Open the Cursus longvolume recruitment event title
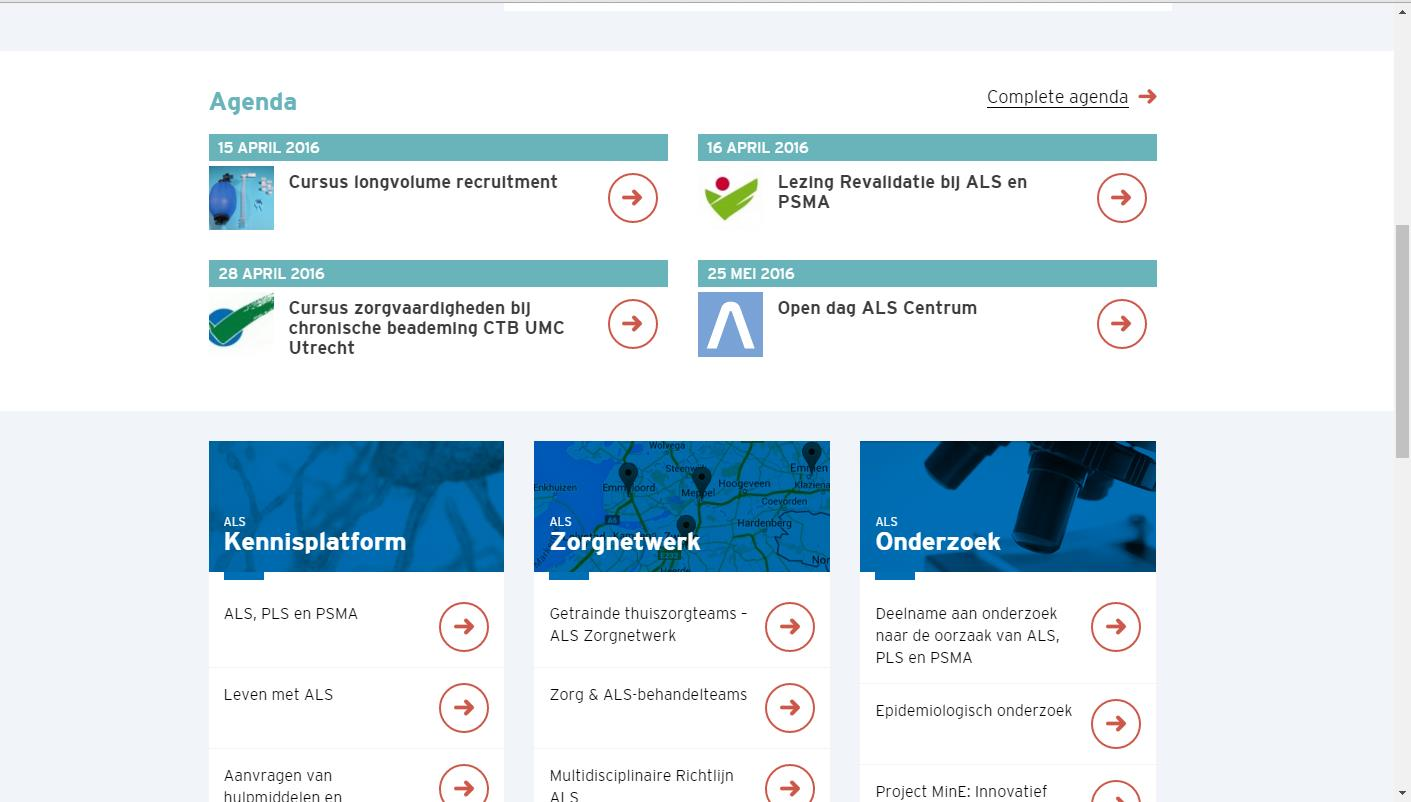Screen dimensions: 1411x802 423,182
